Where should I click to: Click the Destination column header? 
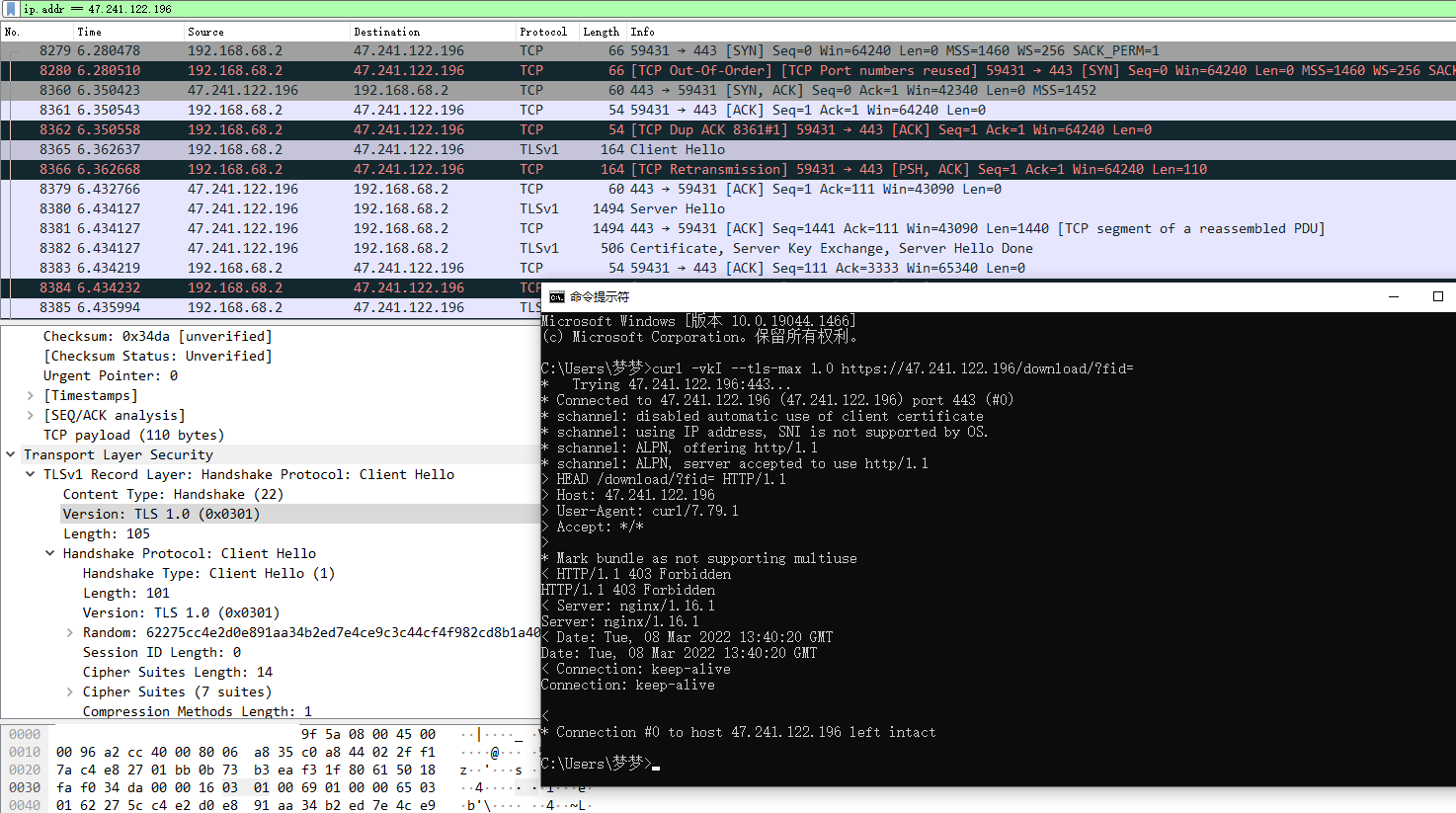point(386,32)
